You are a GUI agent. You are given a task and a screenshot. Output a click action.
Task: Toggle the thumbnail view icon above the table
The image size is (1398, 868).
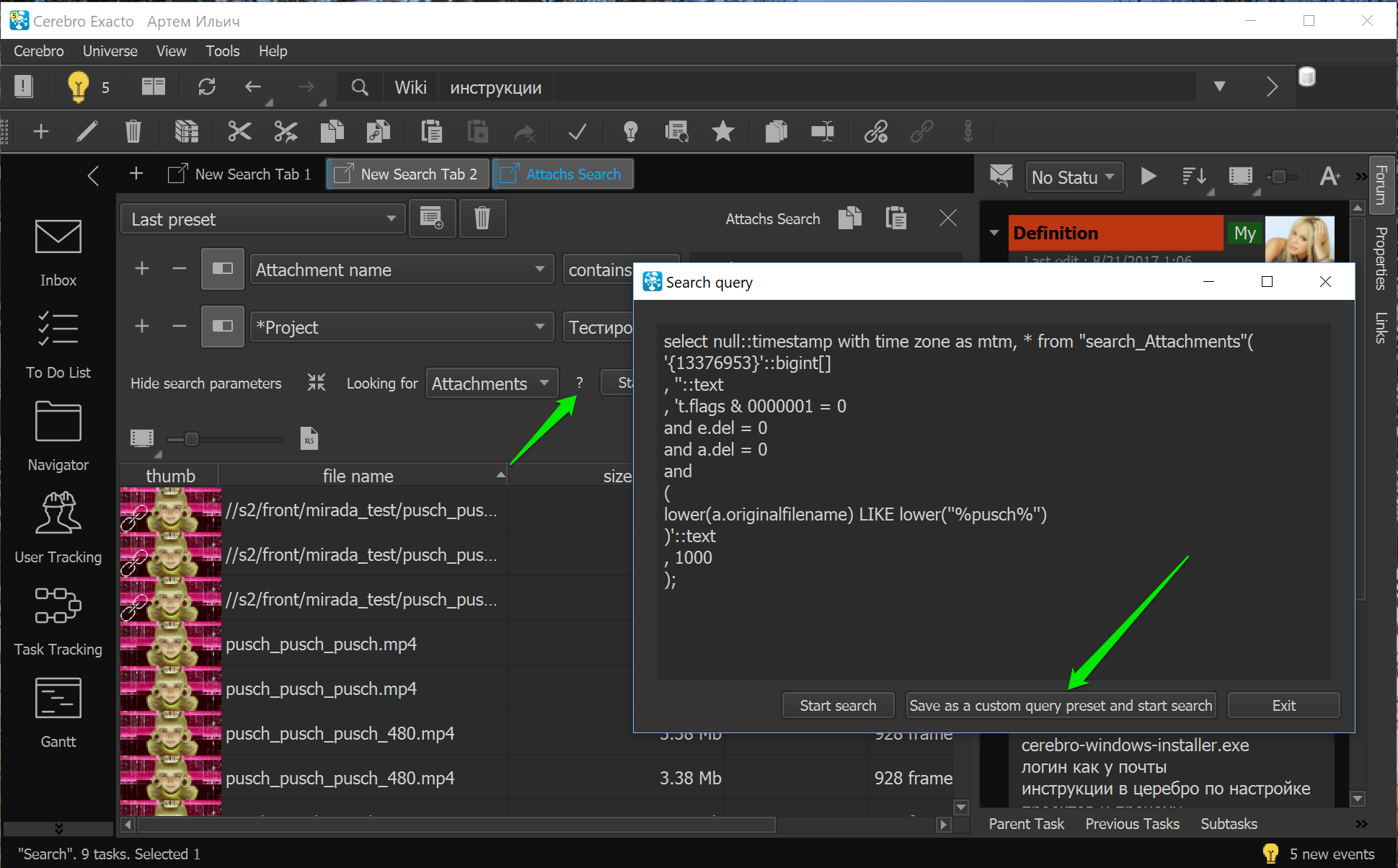click(x=142, y=438)
